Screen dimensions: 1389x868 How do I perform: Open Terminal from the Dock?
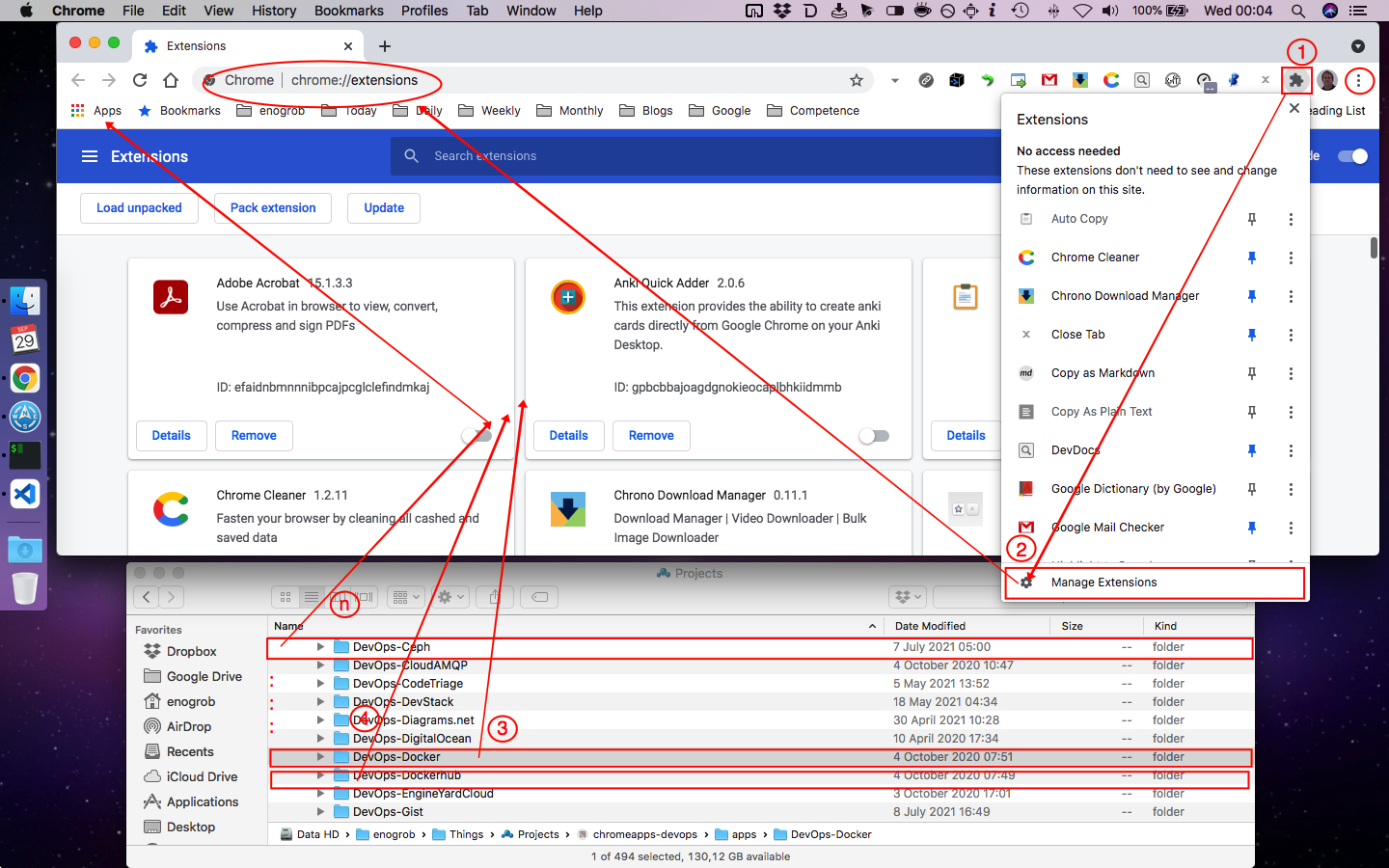[x=25, y=455]
